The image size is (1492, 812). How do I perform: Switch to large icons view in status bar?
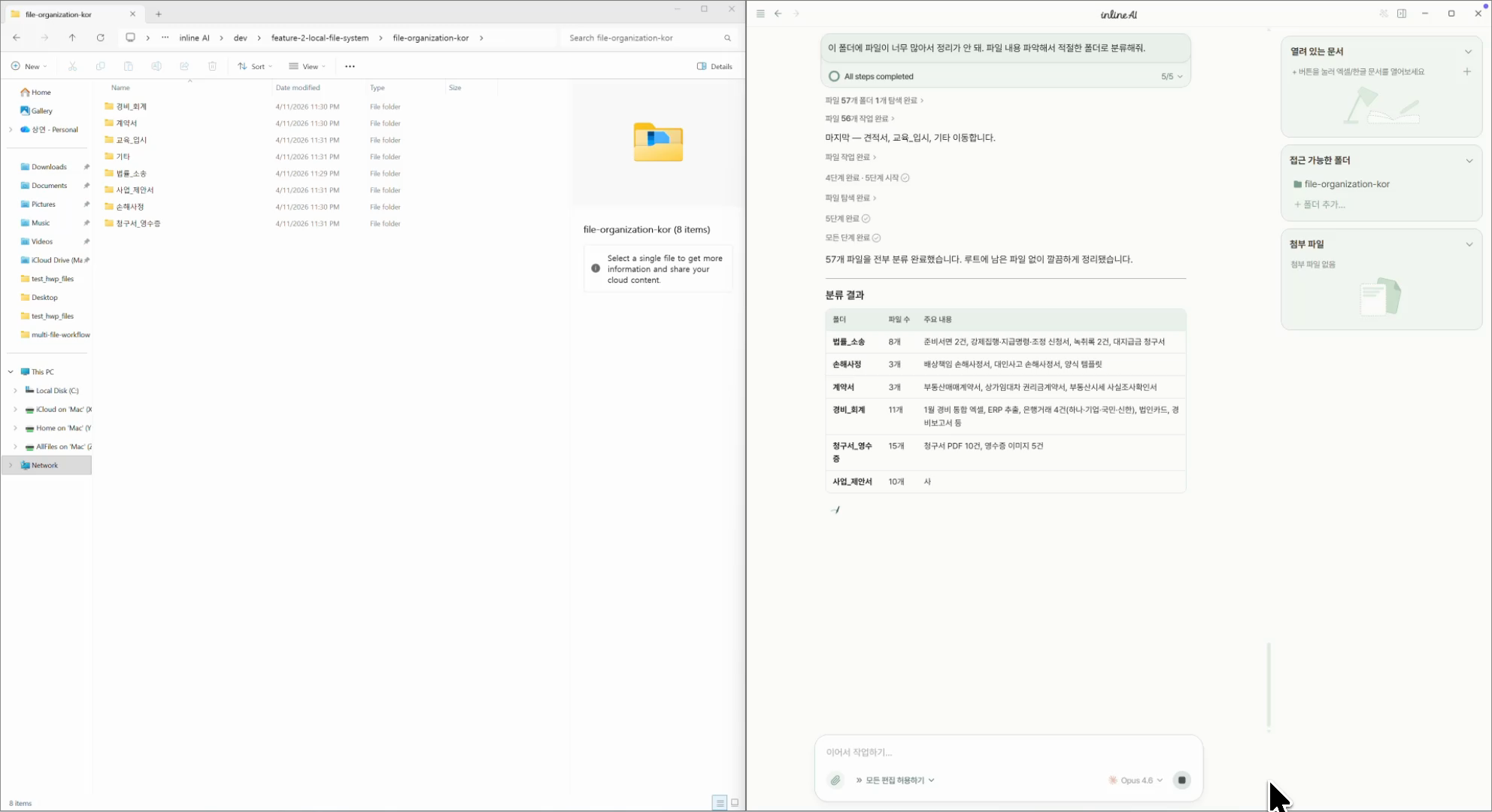tap(735, 803)
